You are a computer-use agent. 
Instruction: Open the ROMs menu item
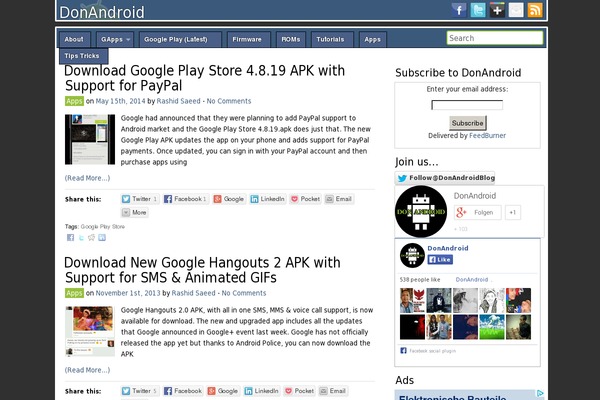[x=291, y=39]
